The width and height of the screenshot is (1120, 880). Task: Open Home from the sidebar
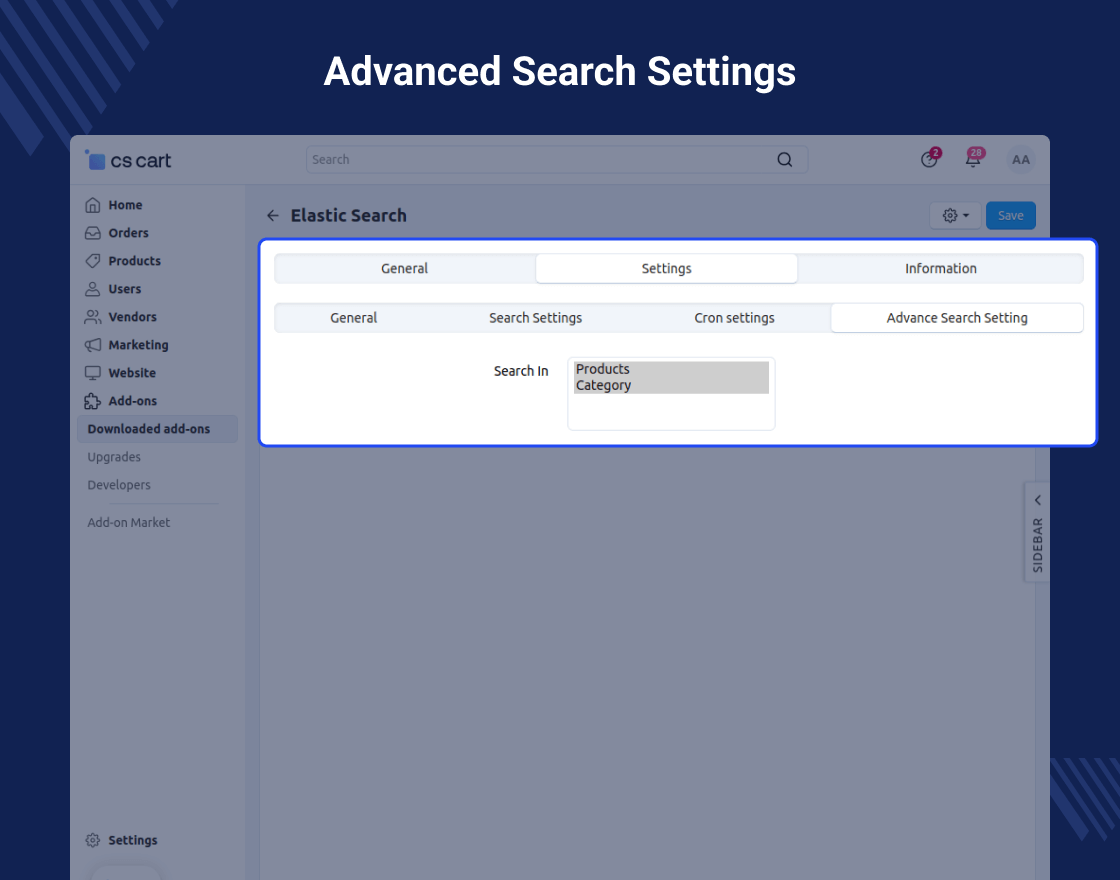[x=125, y=205]
